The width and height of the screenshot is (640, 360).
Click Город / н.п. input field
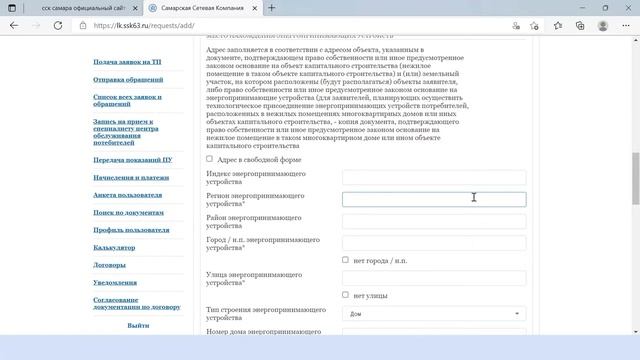coord(434,243)
